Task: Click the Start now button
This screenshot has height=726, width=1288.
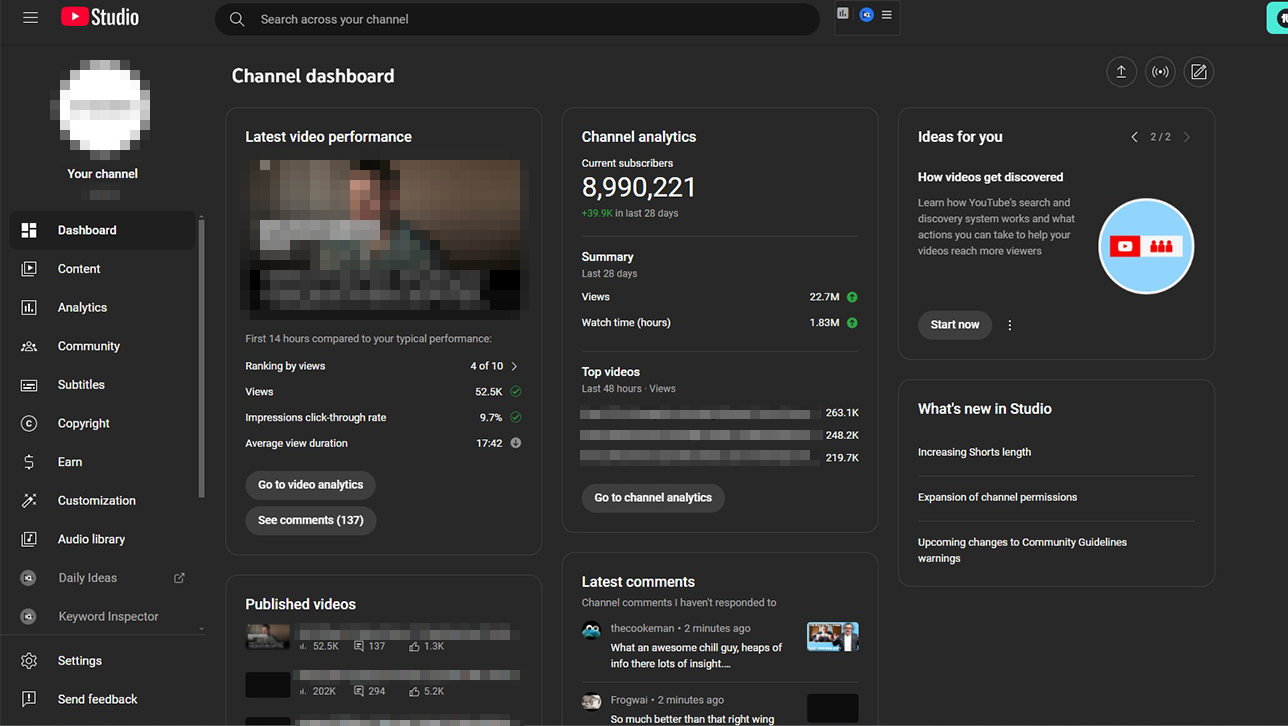Action: [x=955, y=325]
